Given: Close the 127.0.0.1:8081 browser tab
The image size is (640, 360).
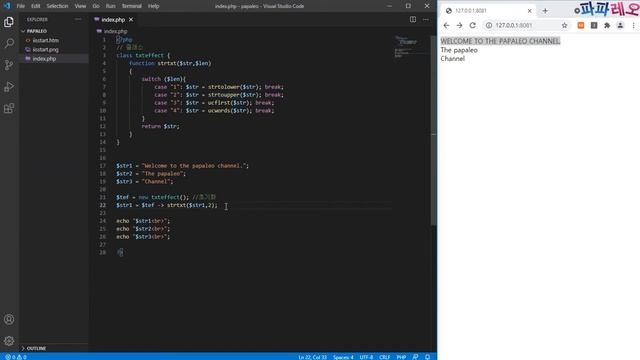Looking at the screenshot, I should tap(529, 11).
